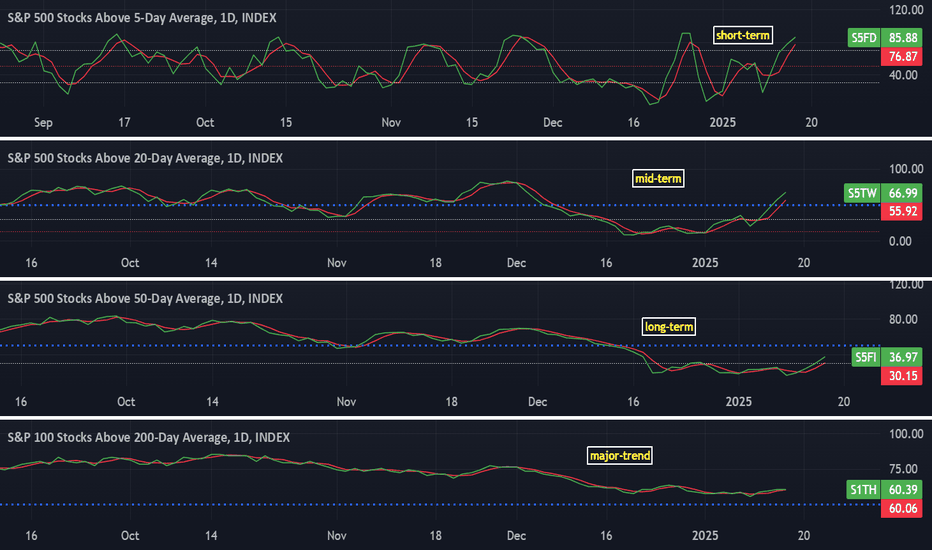This screenshot has width=932, height=550.
Task: Click Nov on the 20-Day chart time axis
Action: (x=336, y=263)
